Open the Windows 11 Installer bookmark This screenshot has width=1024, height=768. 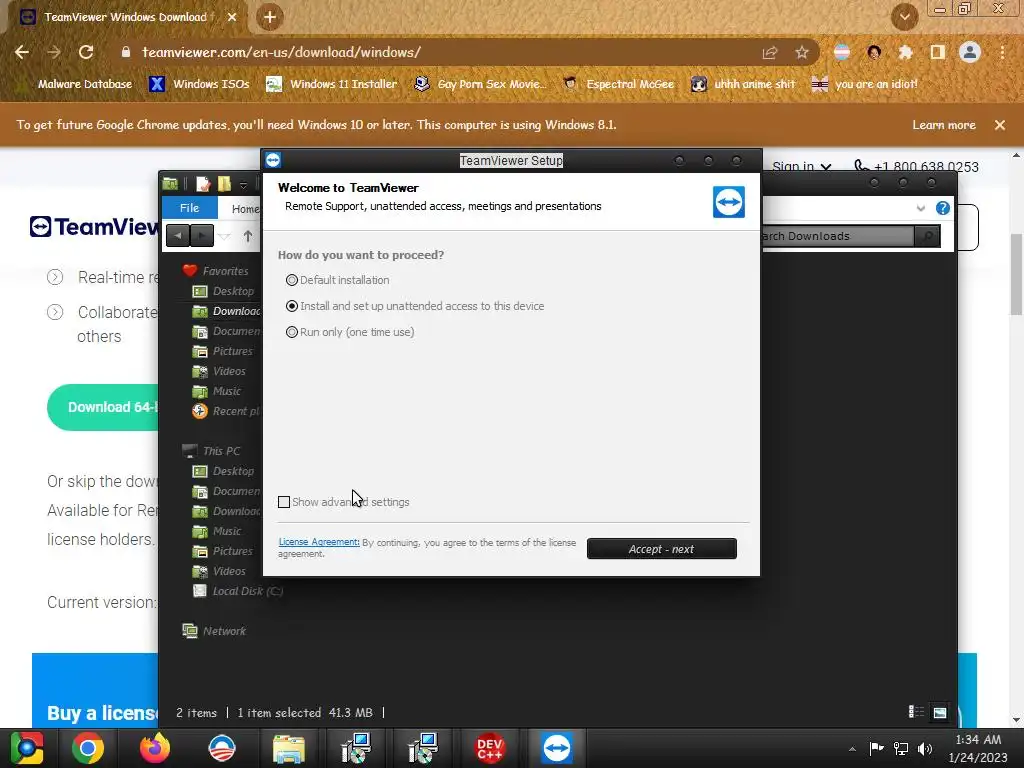(x=332, y=84)
